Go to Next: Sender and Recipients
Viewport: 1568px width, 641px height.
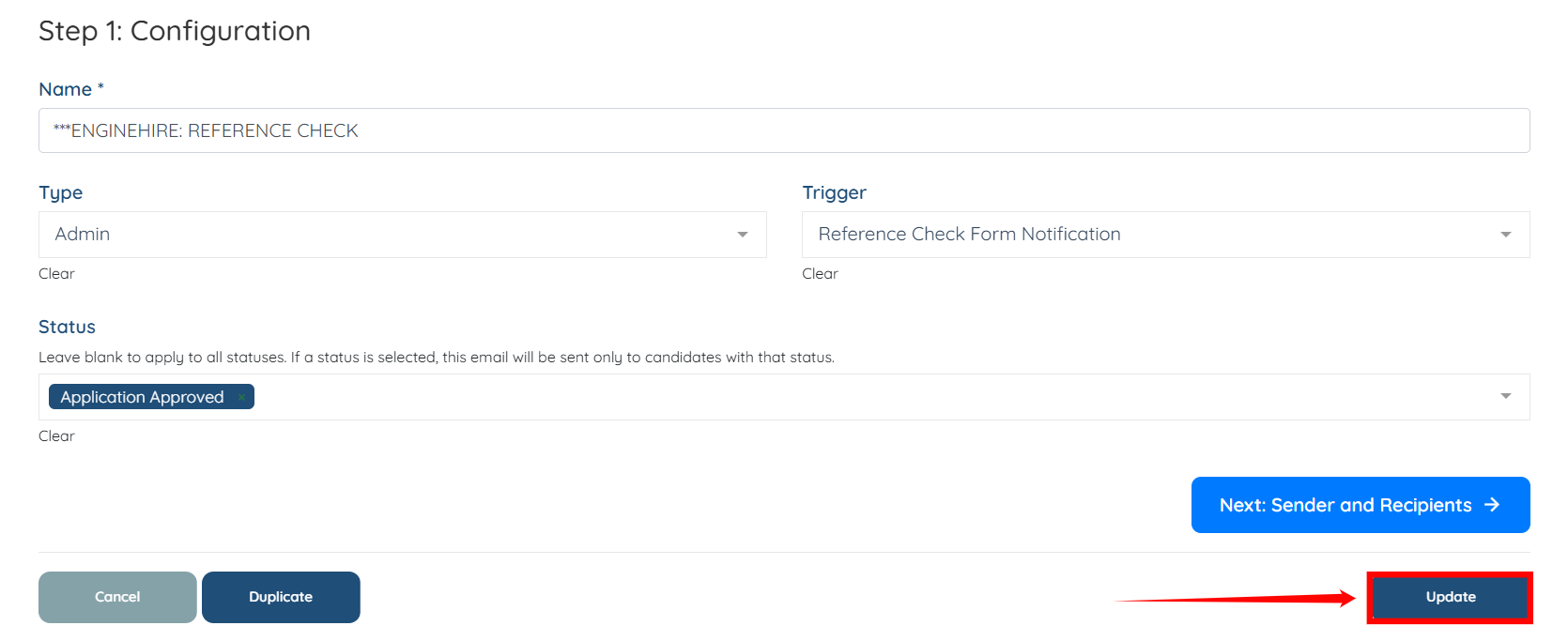tap(1345, 505)
